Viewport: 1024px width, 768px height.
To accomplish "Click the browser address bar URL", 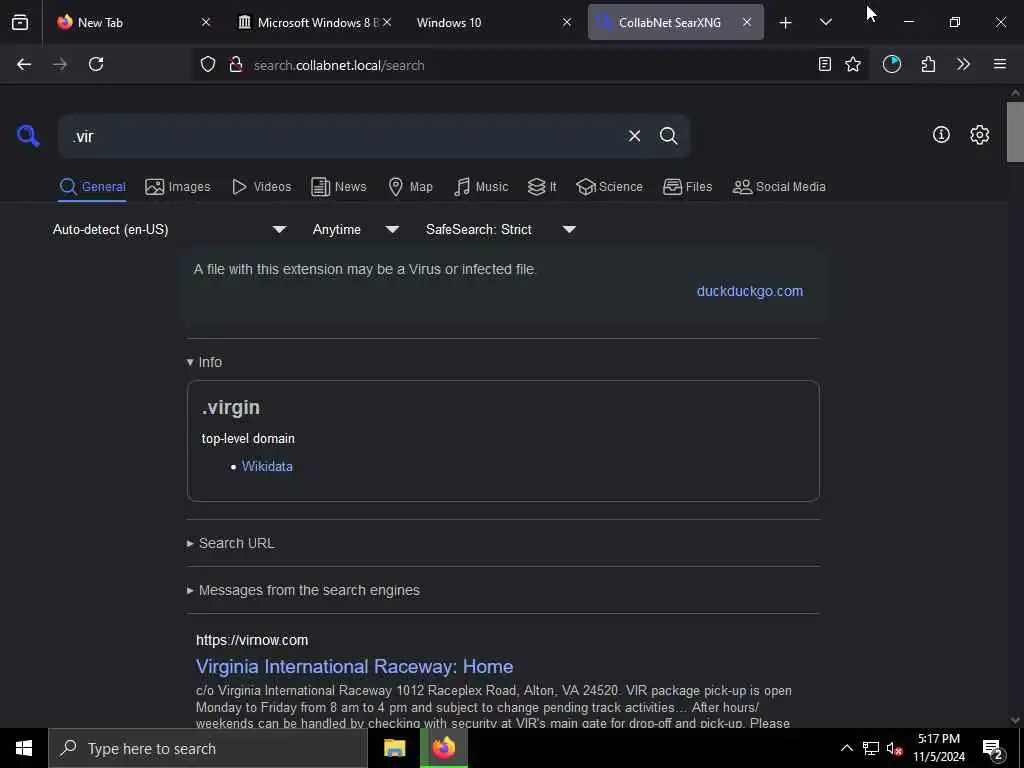I will pos(339,65).
